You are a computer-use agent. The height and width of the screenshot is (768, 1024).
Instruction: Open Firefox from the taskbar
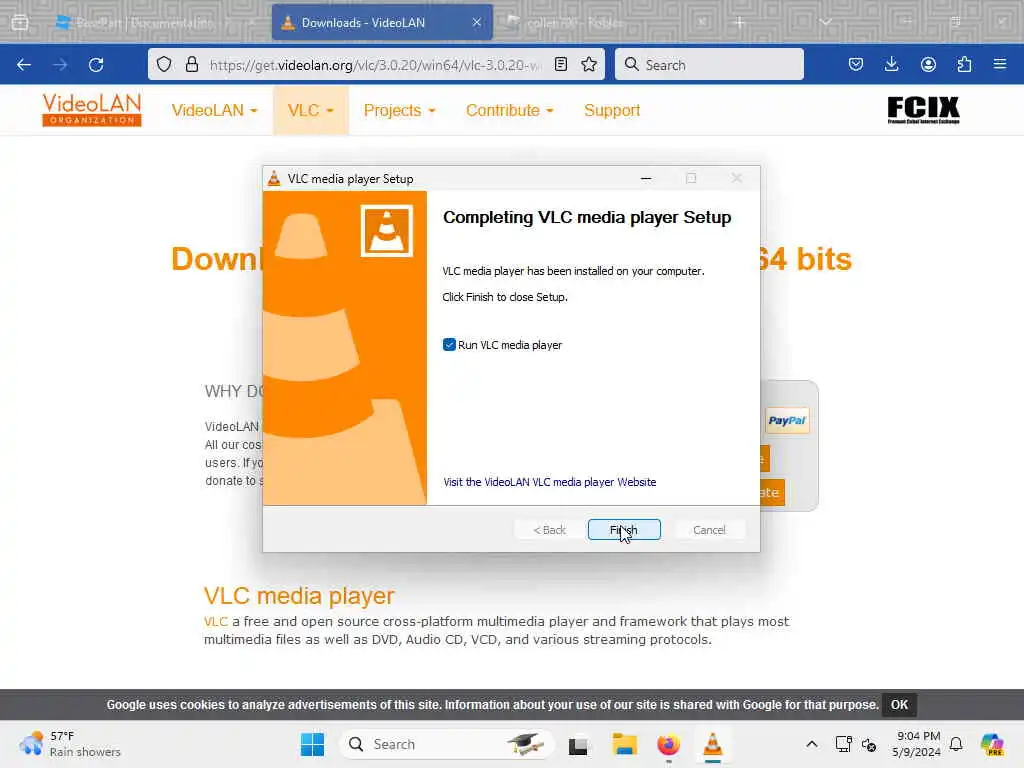coord(668,744)
